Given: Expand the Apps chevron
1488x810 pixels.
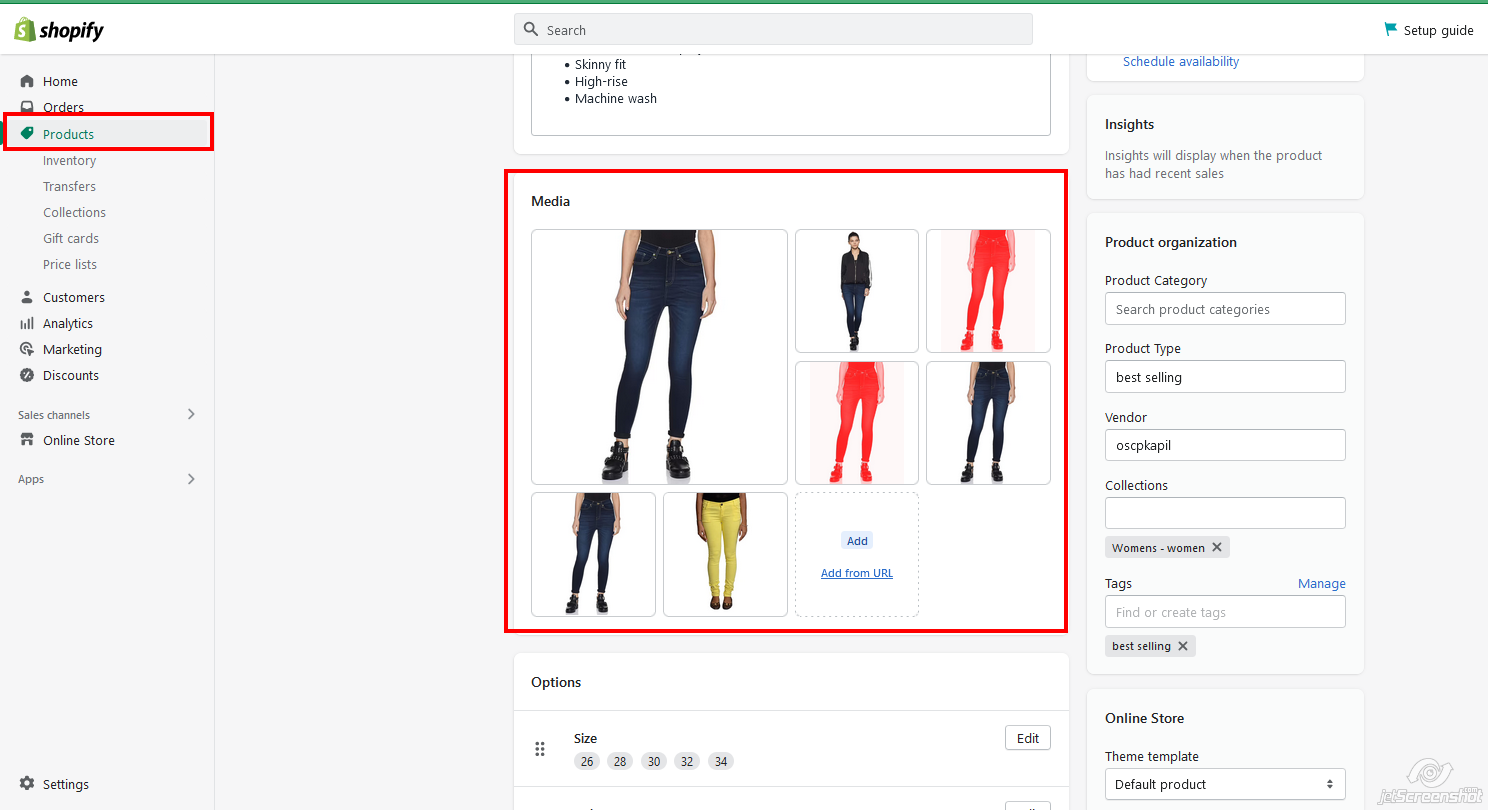Looking at the screenshot, I should [x=191, y=479].
